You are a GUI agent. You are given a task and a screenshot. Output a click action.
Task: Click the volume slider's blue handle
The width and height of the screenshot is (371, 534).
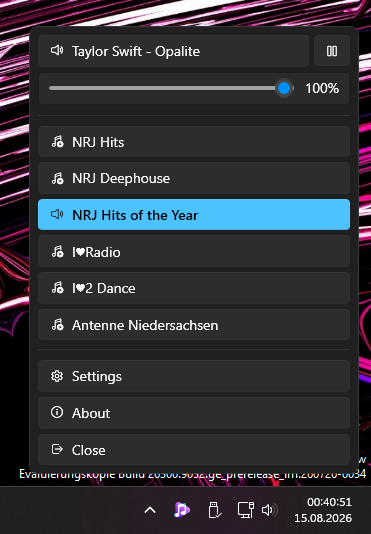pyautogui.click(x=284, y=88)
